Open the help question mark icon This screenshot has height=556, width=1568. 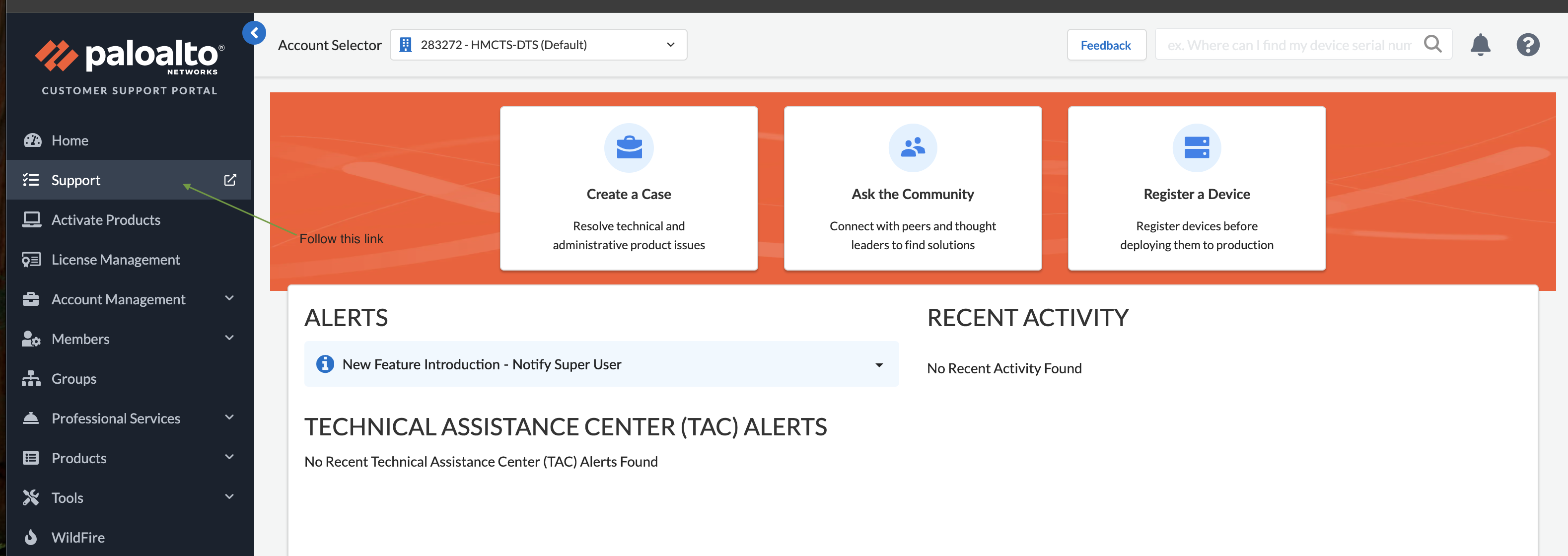[x=1528, y=44]
